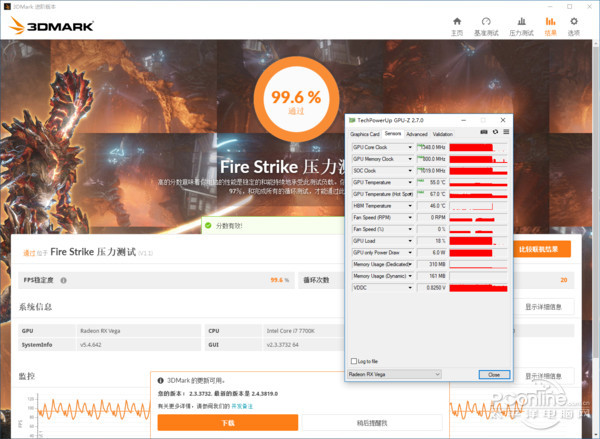Open GPU Memory Clock sensor dropdown
The image size is (600, 439).
(x=410, y=159)
